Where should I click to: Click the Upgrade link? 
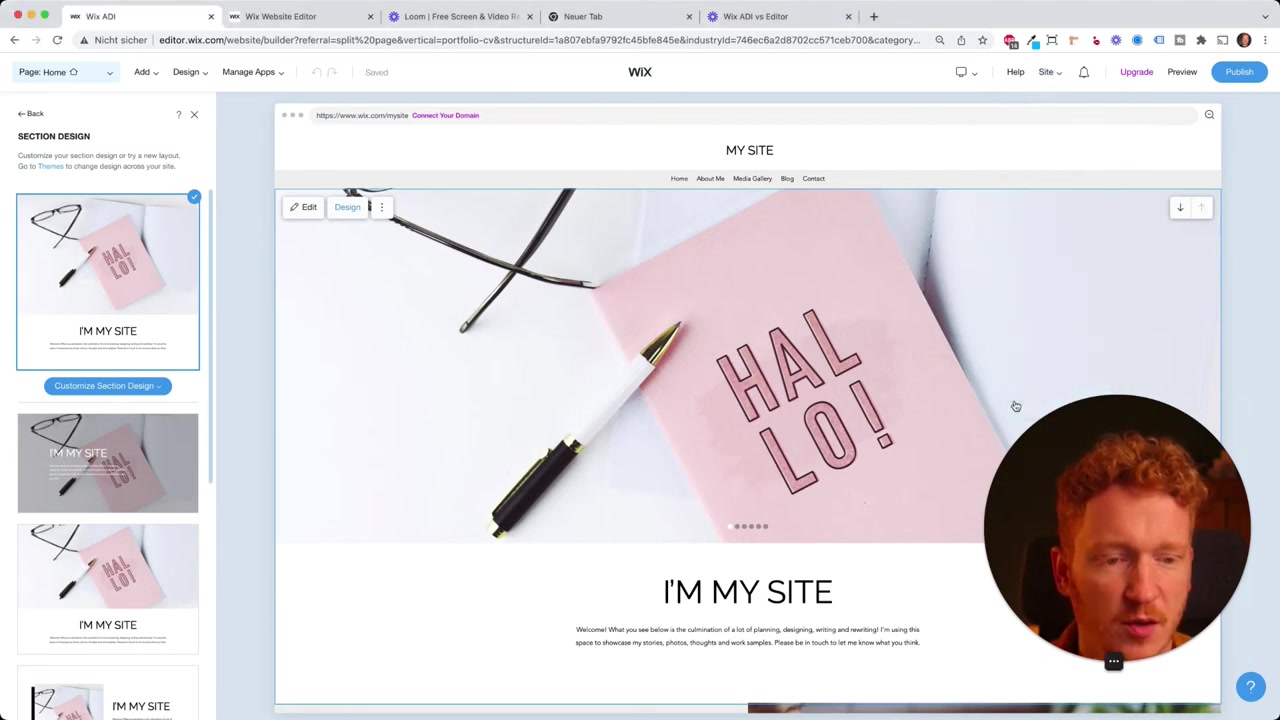tap(1136, 72)
